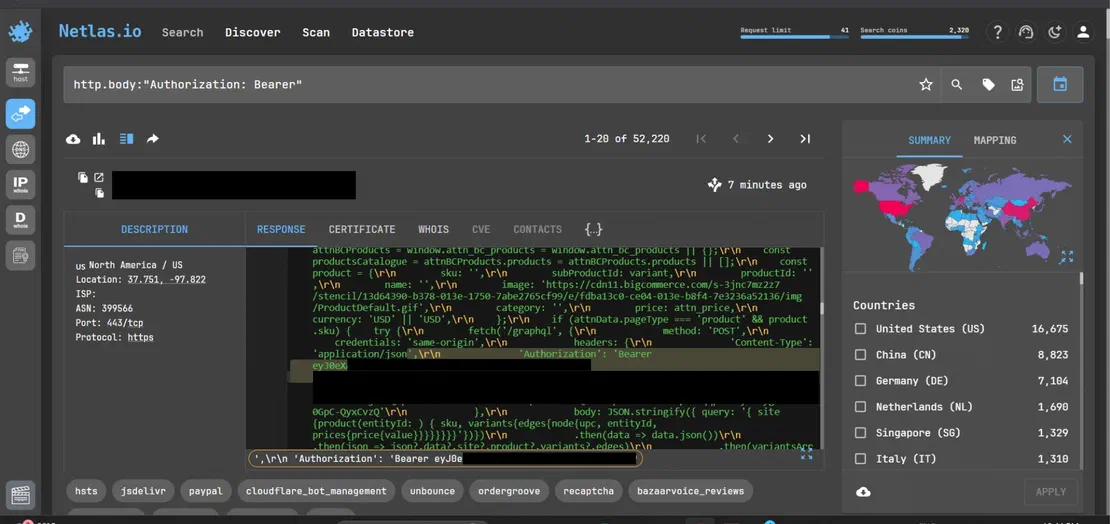
Task: Click the clapperboard icon at sidebar bottom
Action: [x=21, y=495]
